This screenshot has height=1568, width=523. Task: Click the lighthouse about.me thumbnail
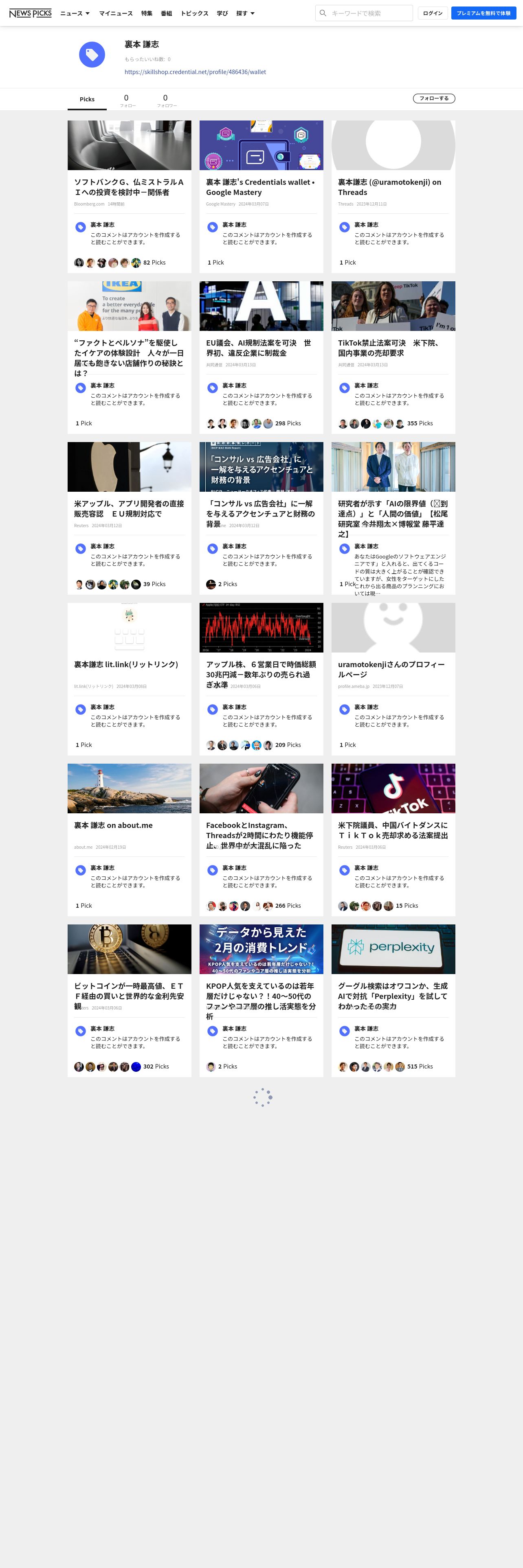(x=129, y=788)
